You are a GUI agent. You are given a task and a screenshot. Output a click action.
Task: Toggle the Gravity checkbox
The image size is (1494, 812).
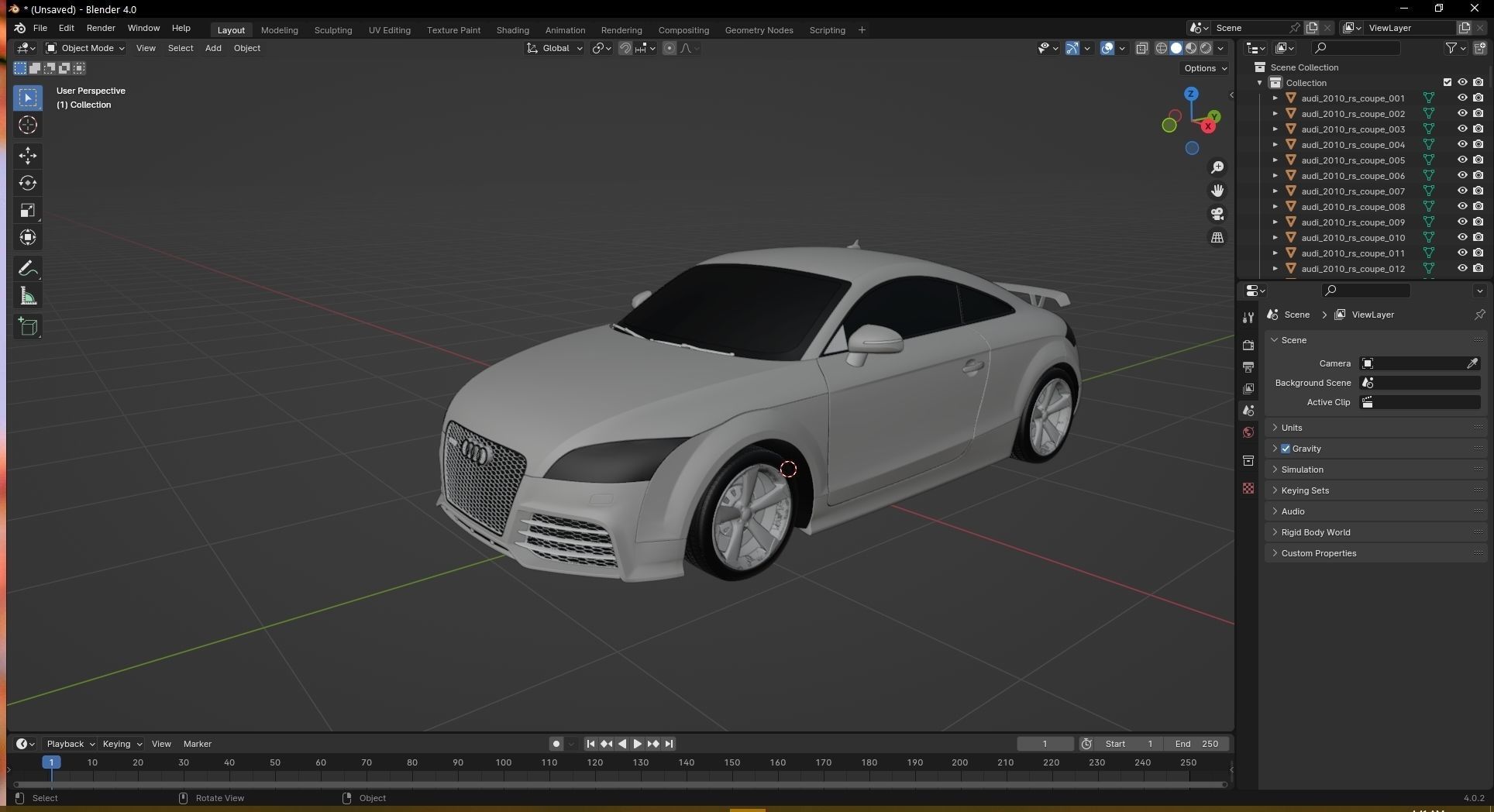1286,449
